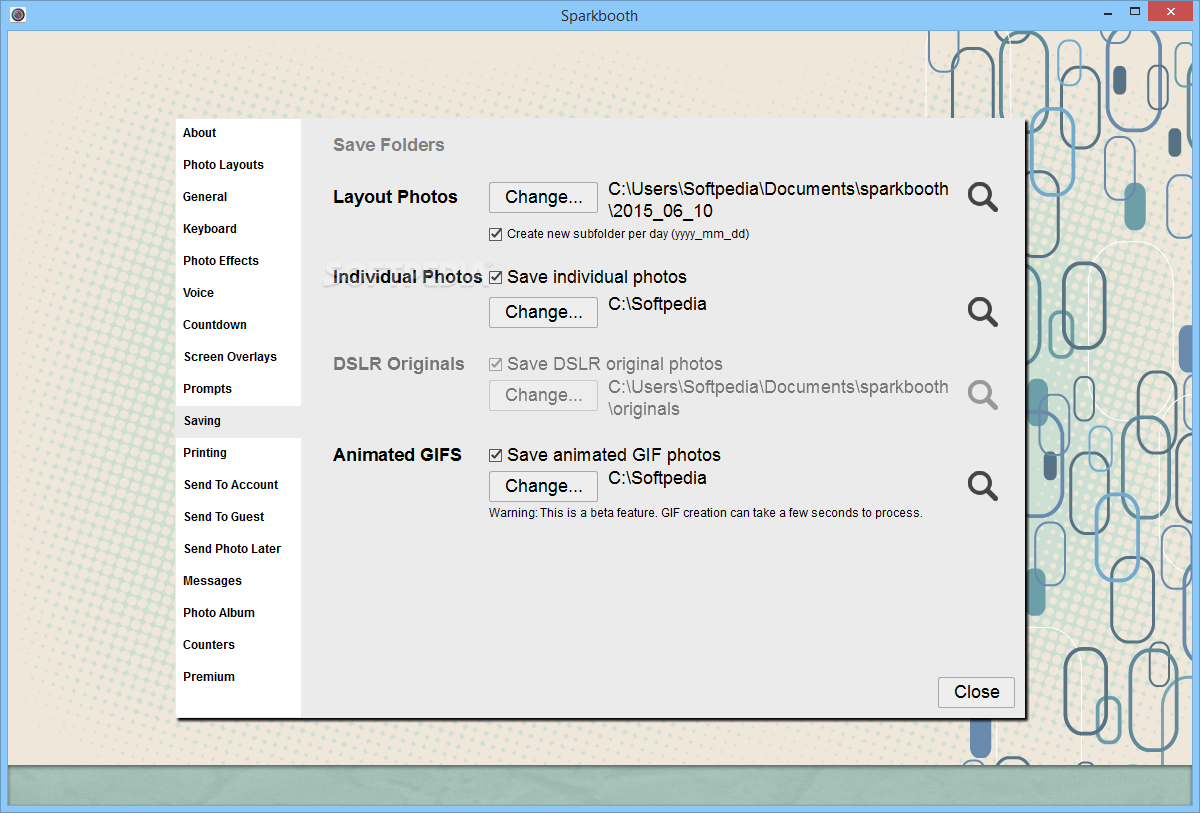This screenshot has height=813, width=1200.
Task: Click the Save DSLR original photos checkbox
Action: 495,364
